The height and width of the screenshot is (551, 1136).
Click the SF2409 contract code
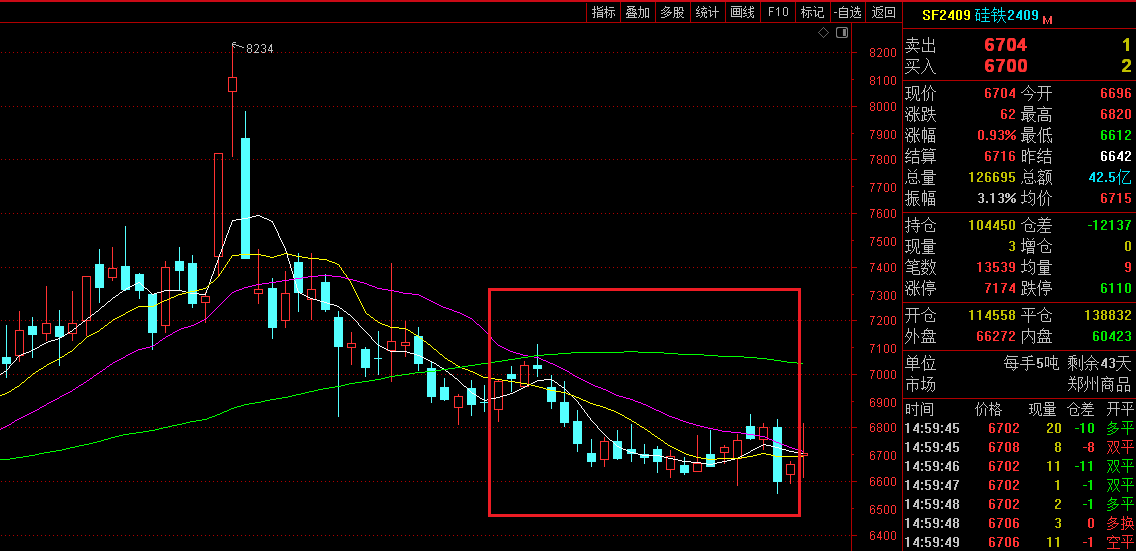click(946, 15)
